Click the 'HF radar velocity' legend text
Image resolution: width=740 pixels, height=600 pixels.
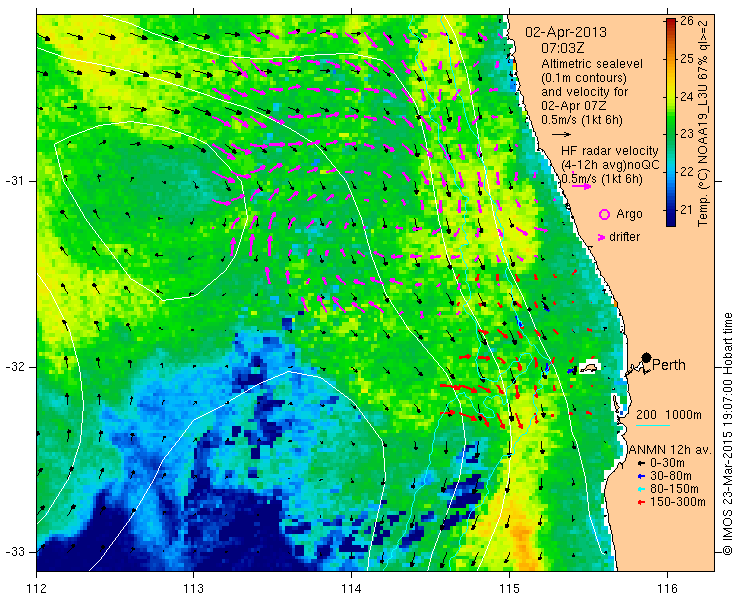(610, 151)
